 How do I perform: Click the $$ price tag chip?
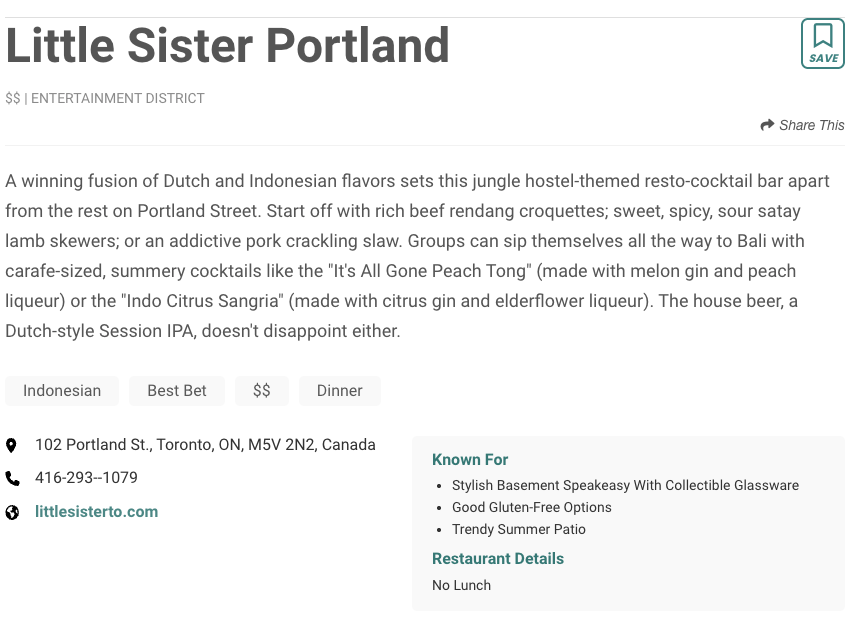[261, 391]
